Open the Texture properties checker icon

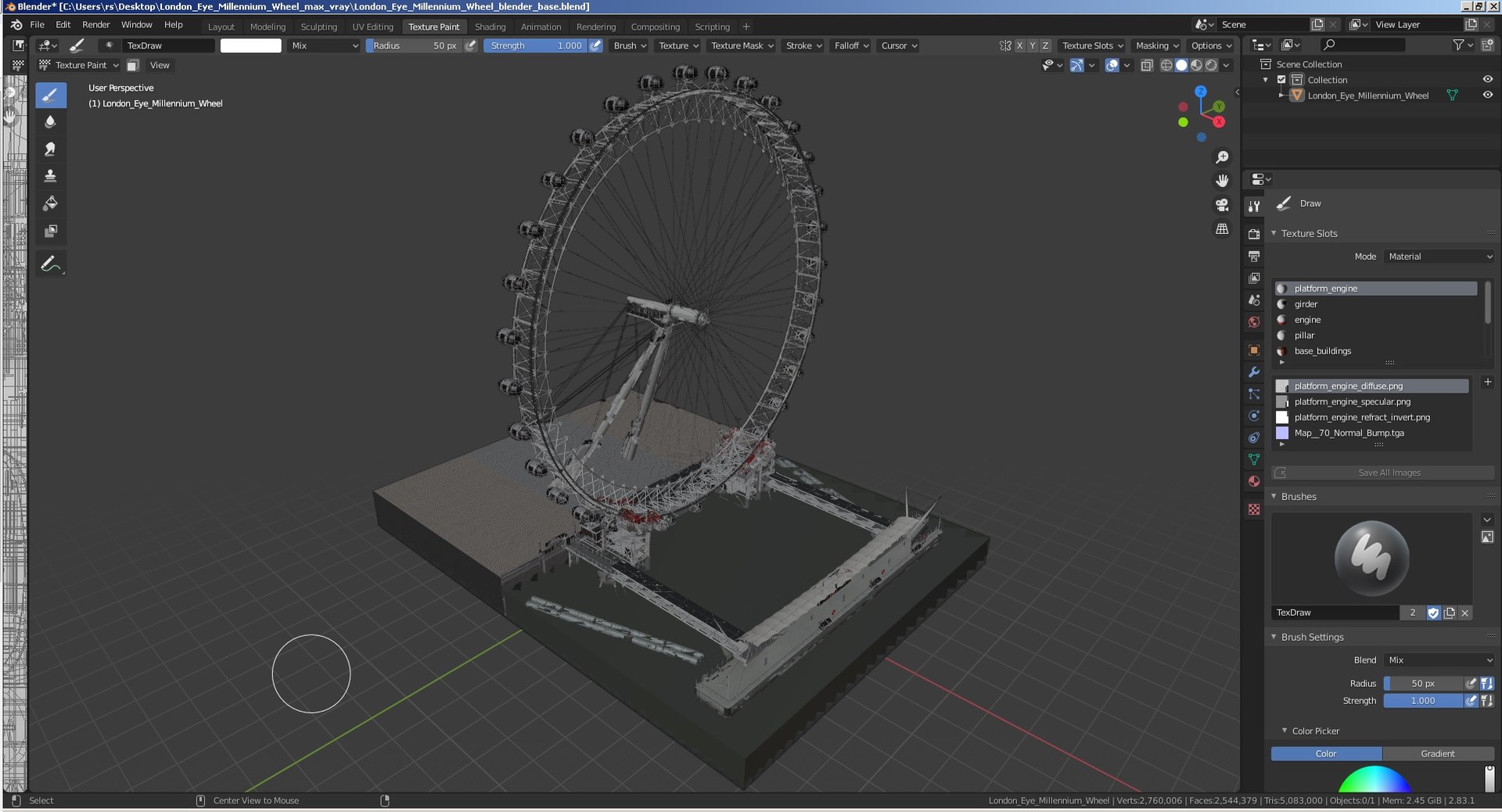1254,509
